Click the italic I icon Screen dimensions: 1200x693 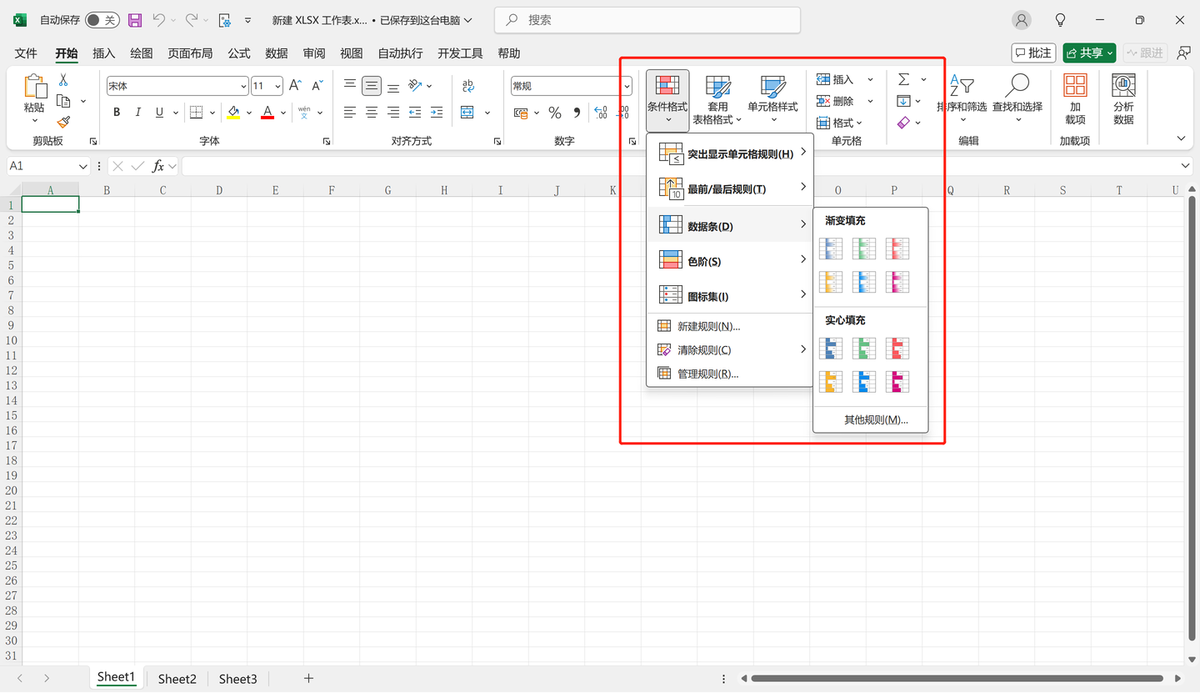tap(138, 113)
